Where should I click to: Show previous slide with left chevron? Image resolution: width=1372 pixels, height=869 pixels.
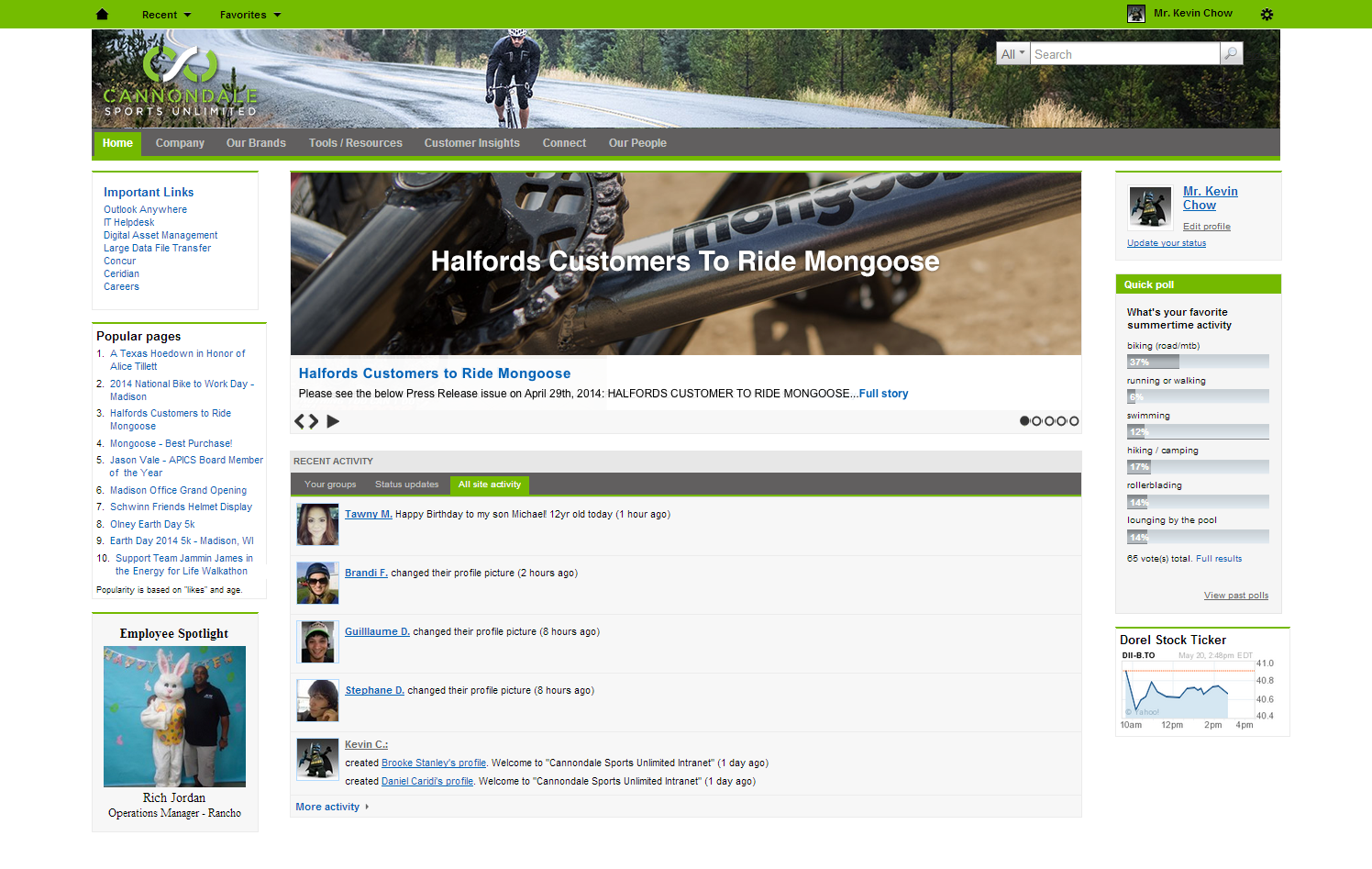pyautogui.click(x=299, y=421)
